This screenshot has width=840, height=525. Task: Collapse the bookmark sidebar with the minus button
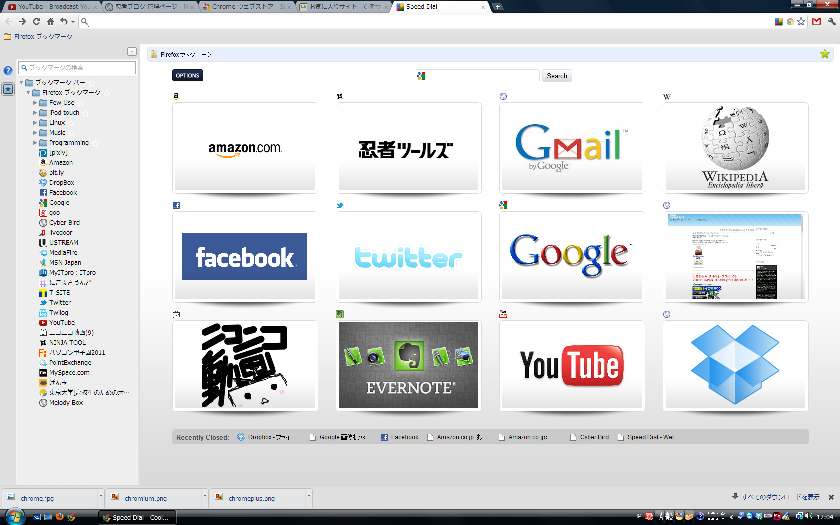tap(132, 51)
